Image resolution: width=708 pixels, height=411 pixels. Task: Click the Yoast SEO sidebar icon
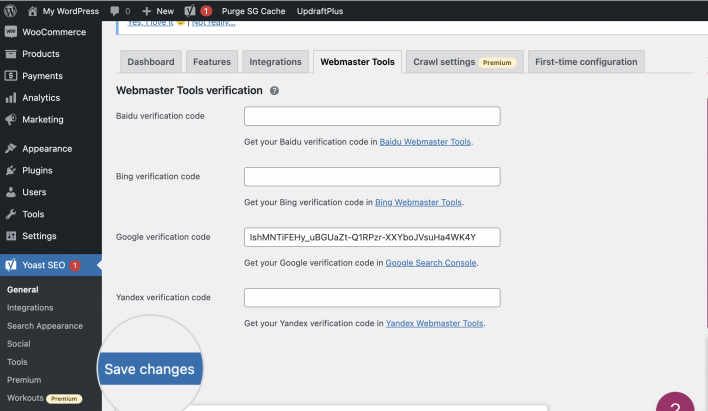pyautogui.click(x=11, y=265)
